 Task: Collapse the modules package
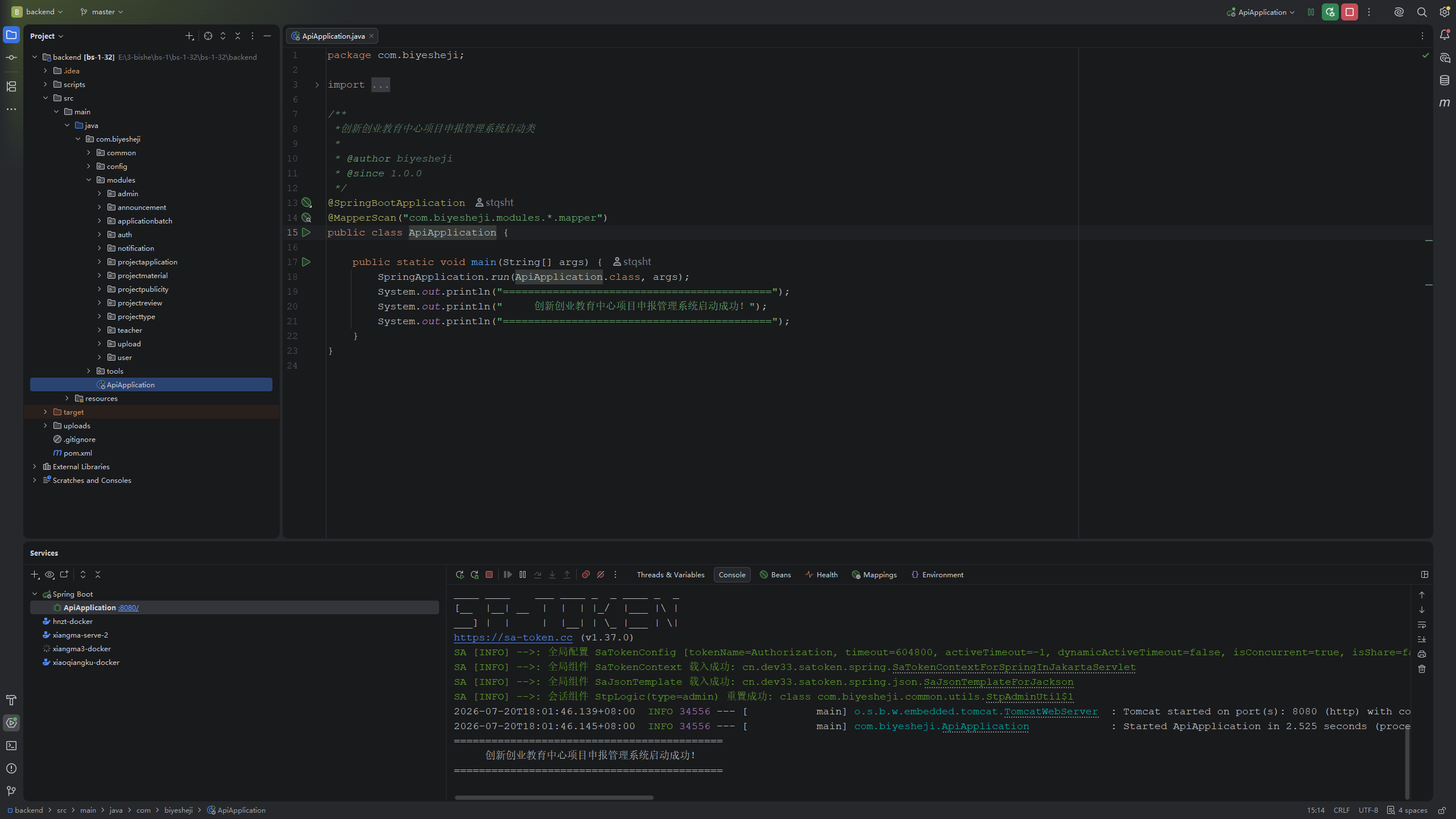[x=89, y=180]
